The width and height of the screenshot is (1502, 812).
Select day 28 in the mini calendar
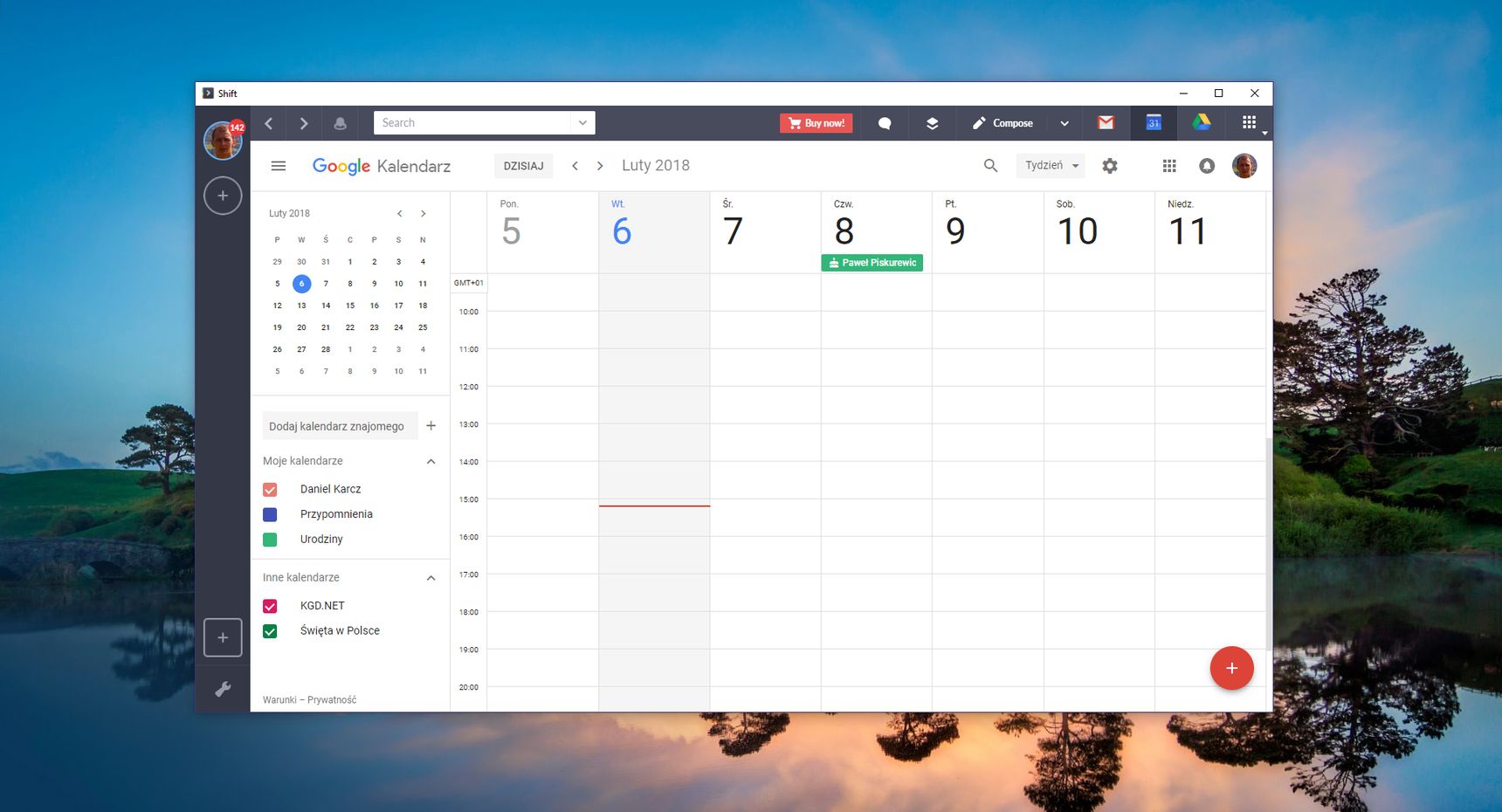(326, 349)
